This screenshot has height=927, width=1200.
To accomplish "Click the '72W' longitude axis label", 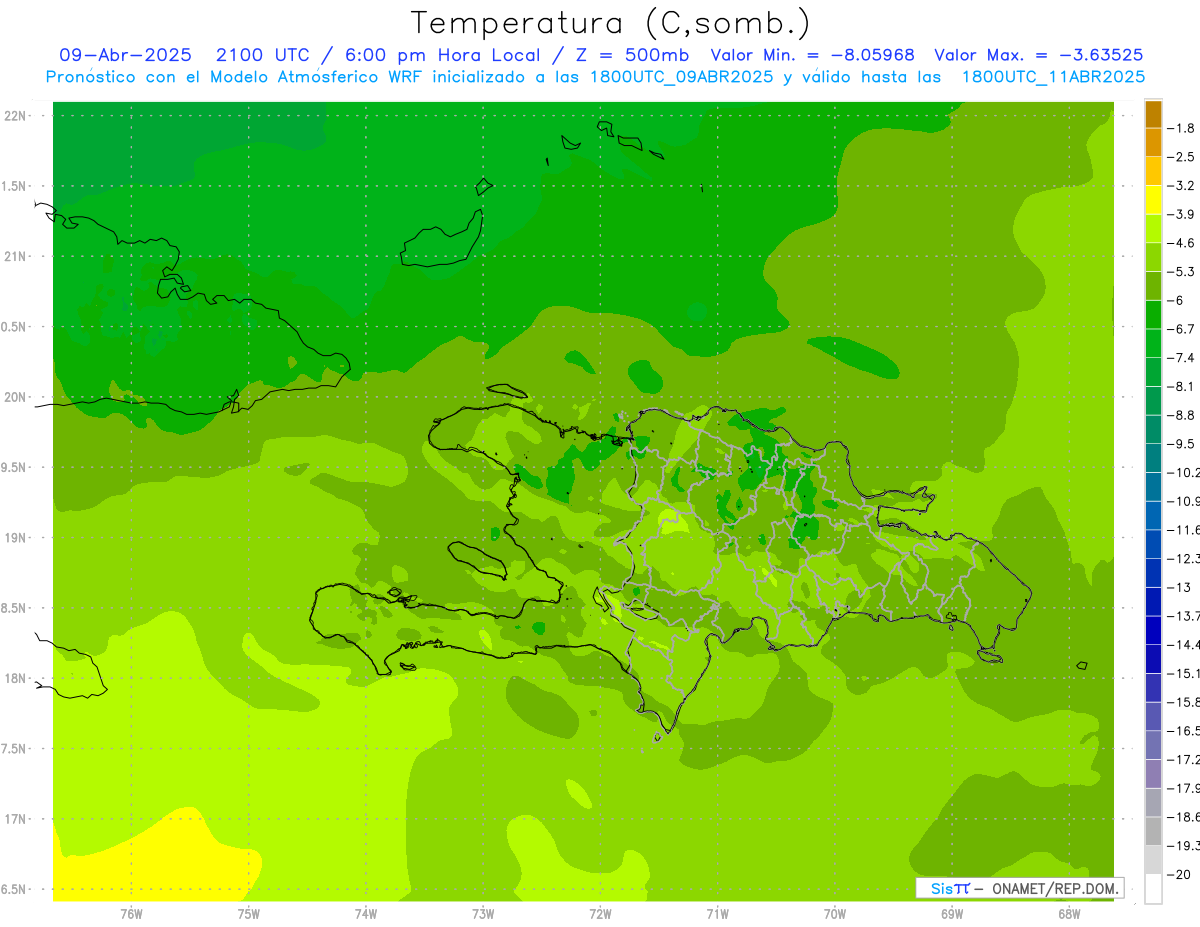I will point(600,914).
